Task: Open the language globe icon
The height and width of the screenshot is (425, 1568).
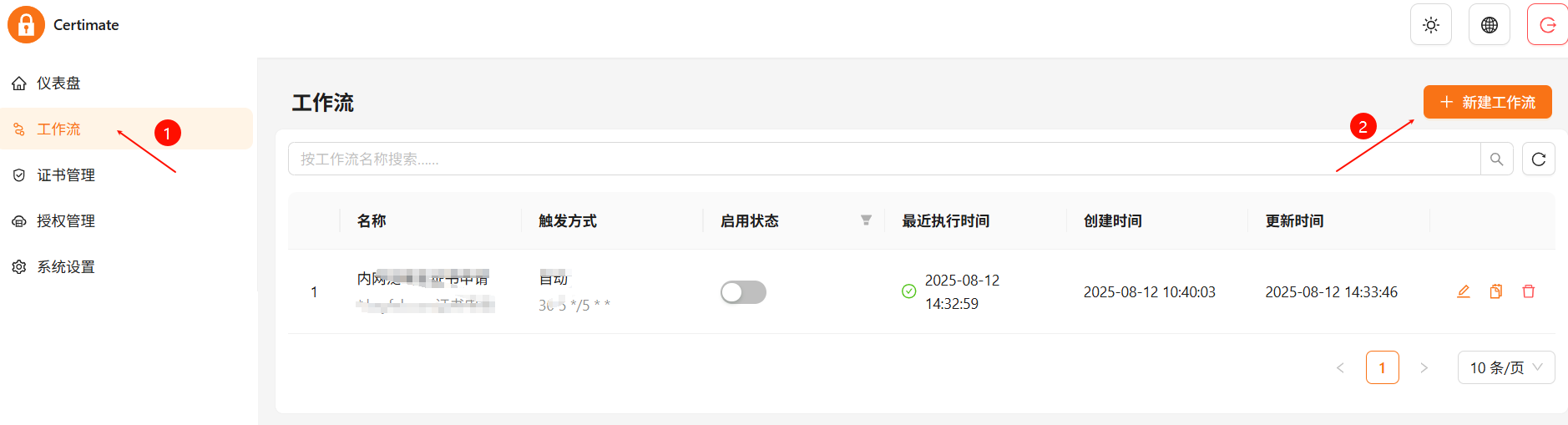Action: pos(1490,25)
